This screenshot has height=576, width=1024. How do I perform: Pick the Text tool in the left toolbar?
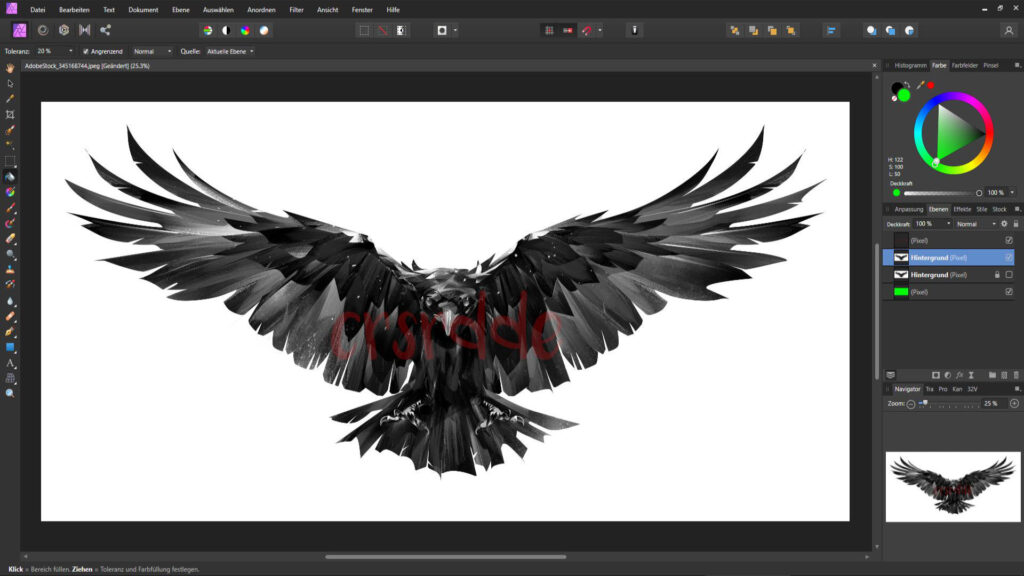[10, 362]
